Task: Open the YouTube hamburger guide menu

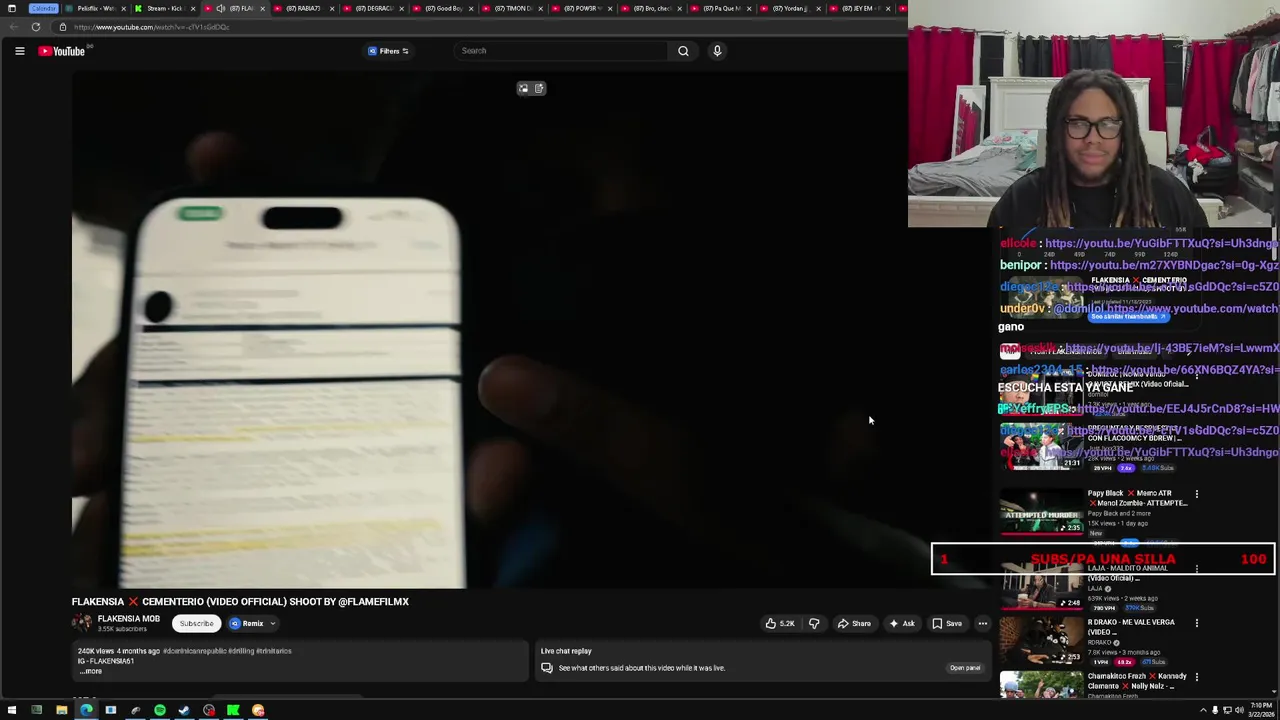Action: 19,51
